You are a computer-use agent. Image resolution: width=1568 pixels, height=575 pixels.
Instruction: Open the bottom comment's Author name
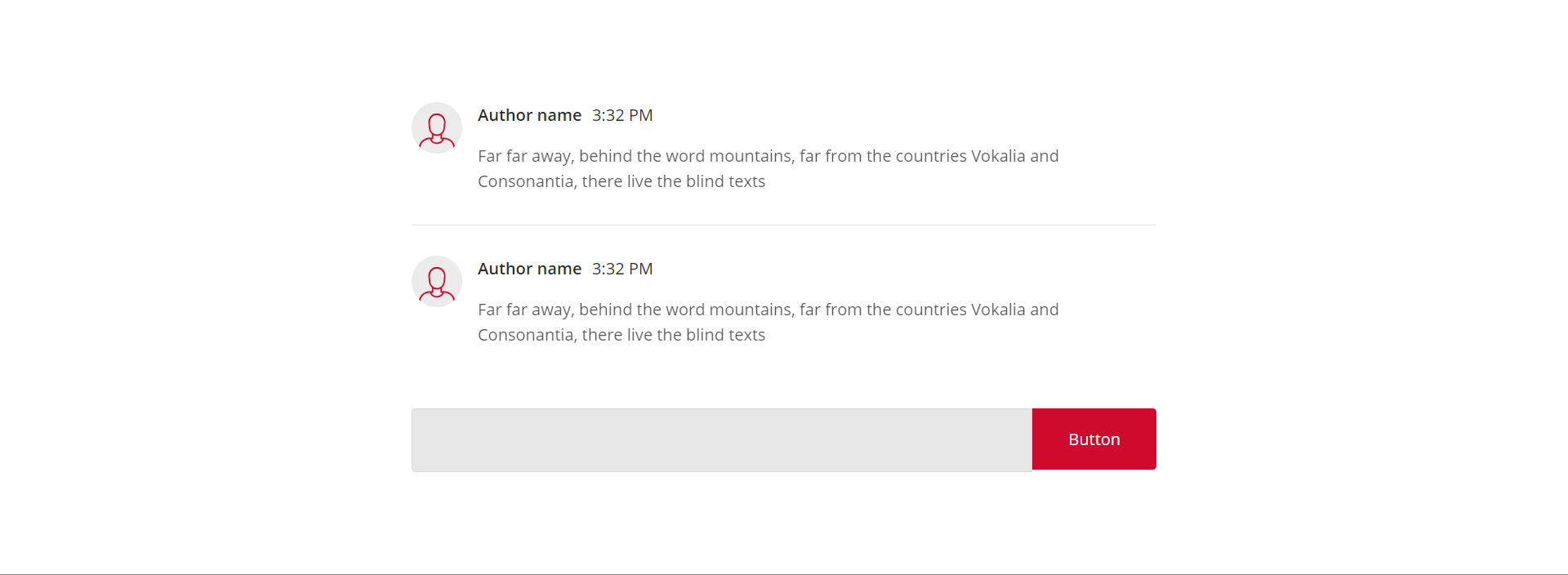pyautogui.click(x=529, y=269)
